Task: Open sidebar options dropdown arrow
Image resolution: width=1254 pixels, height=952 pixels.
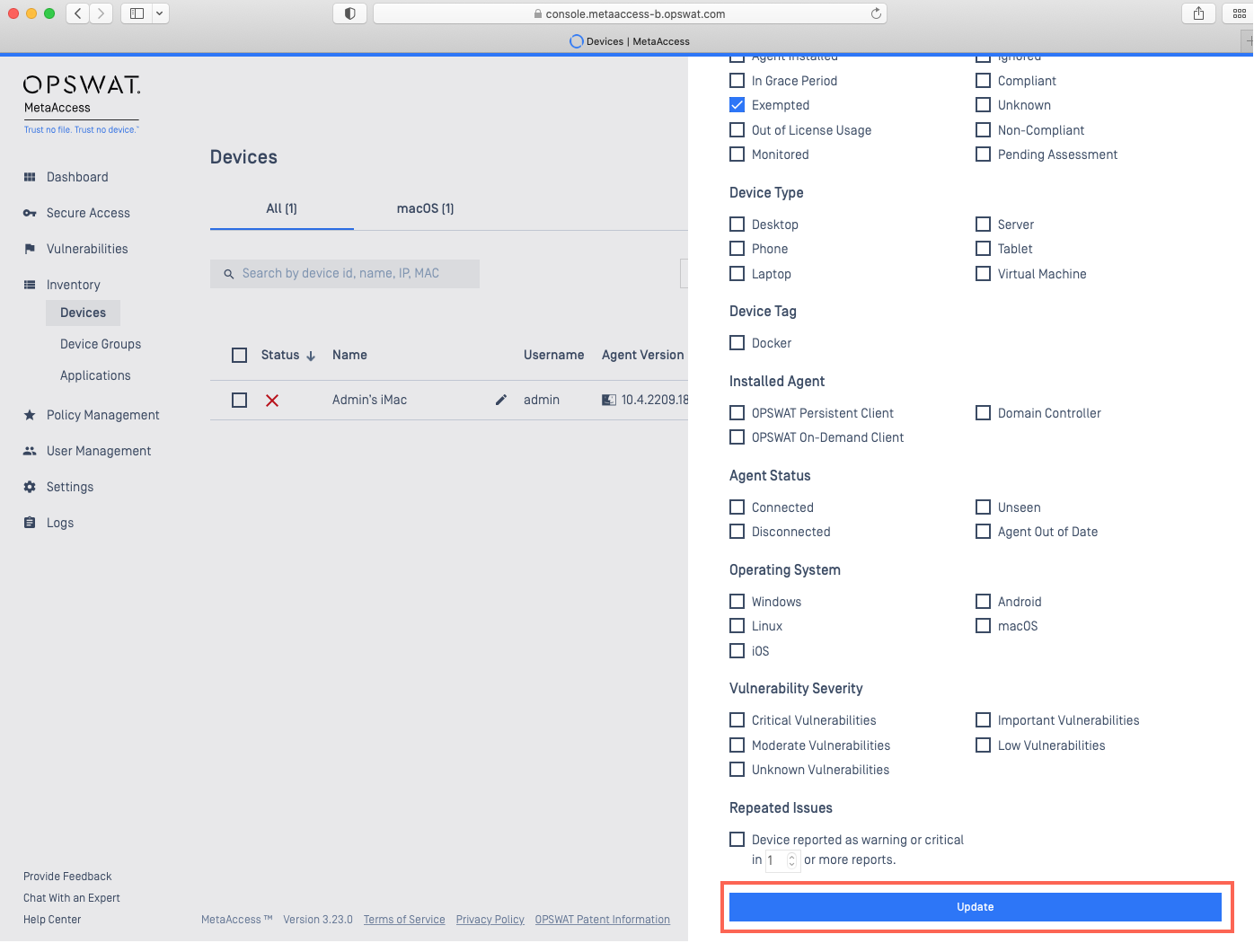Action: tap(160, 13)
